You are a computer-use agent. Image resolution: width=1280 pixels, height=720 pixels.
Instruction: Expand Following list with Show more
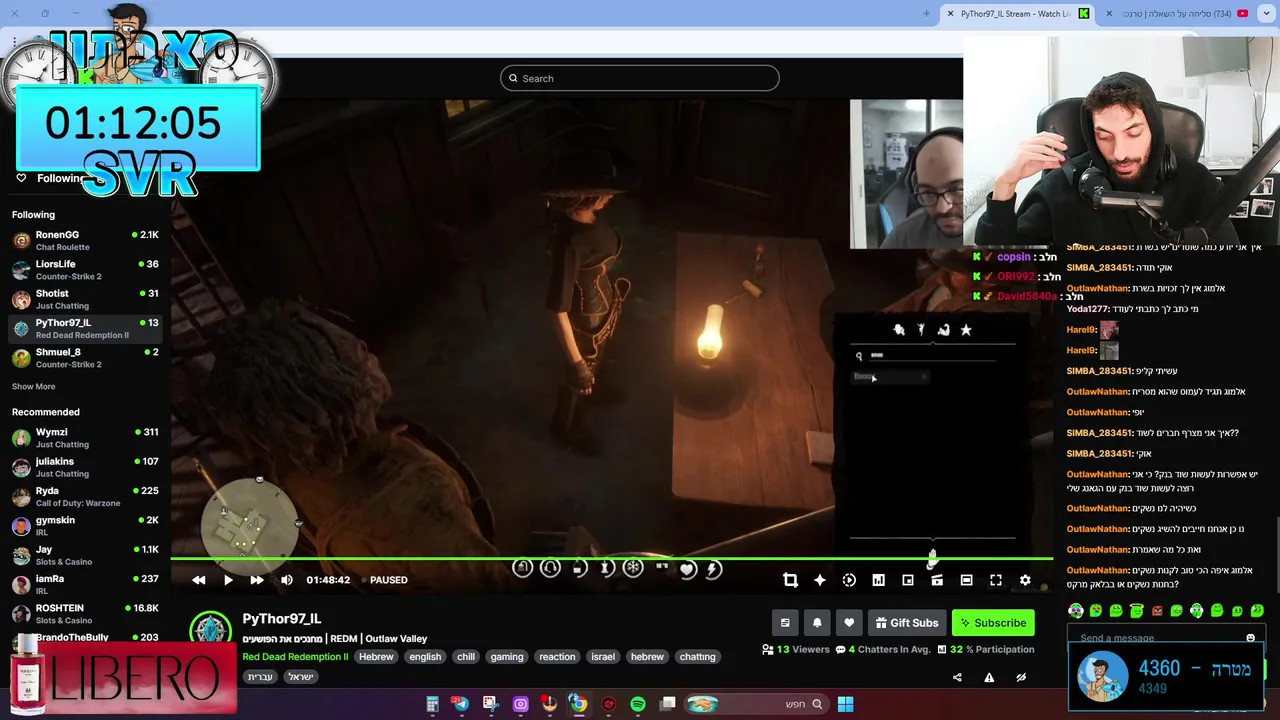coord(33,386)
